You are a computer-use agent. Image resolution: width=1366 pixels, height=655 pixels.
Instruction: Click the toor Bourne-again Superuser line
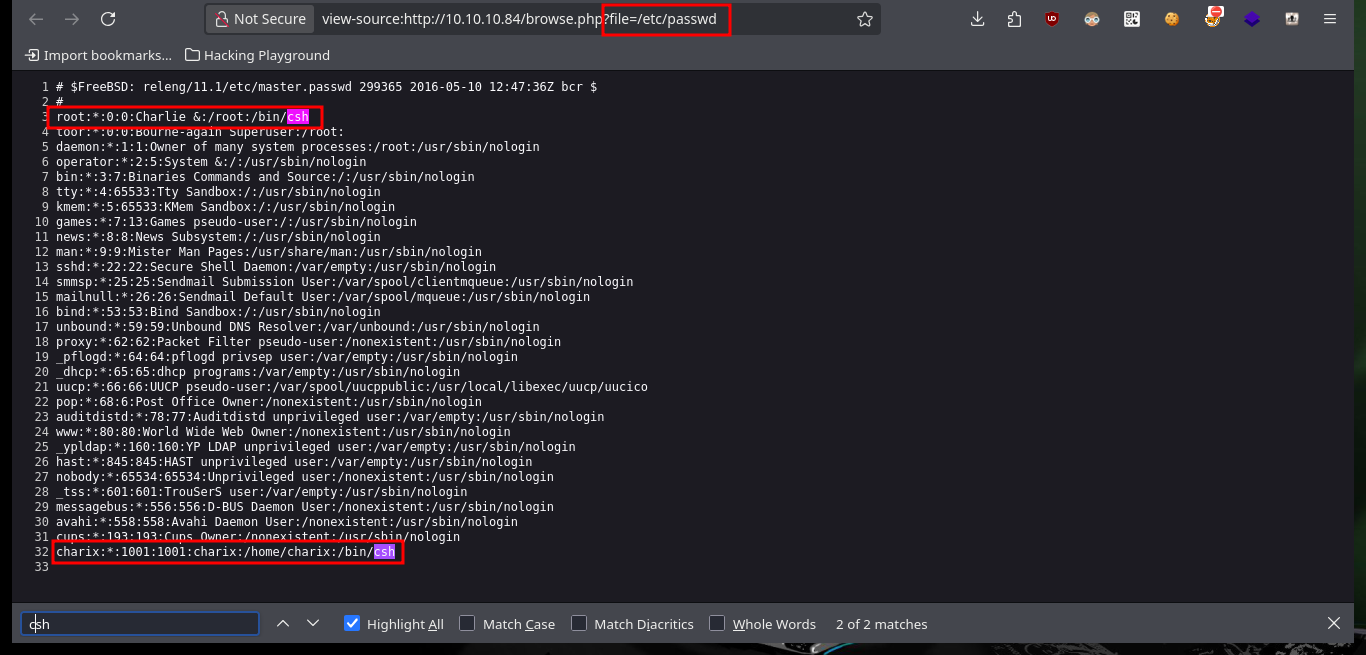coord(200,132)
